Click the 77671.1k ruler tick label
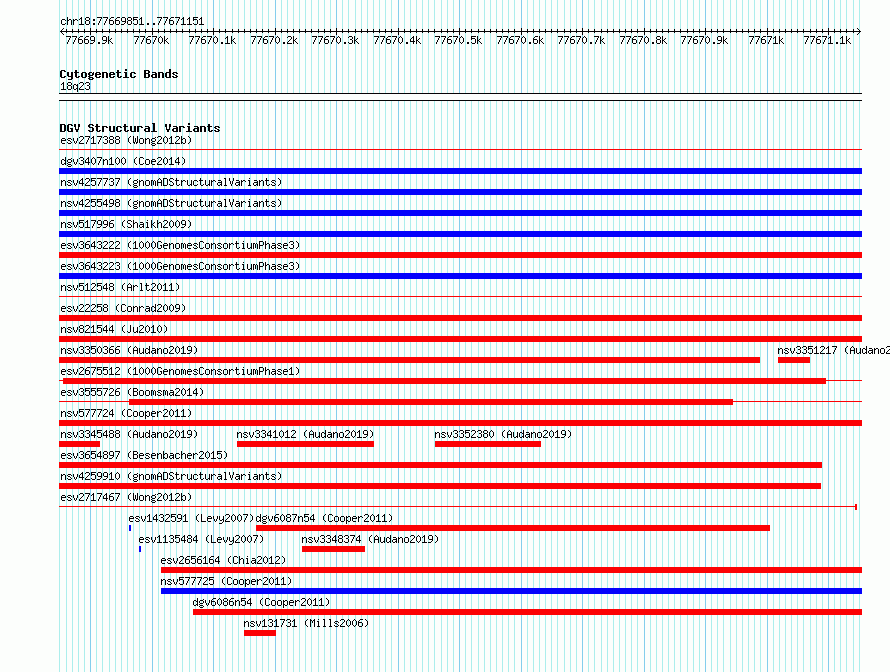Screen dimensions: 890x672 (x=827, y=40)
